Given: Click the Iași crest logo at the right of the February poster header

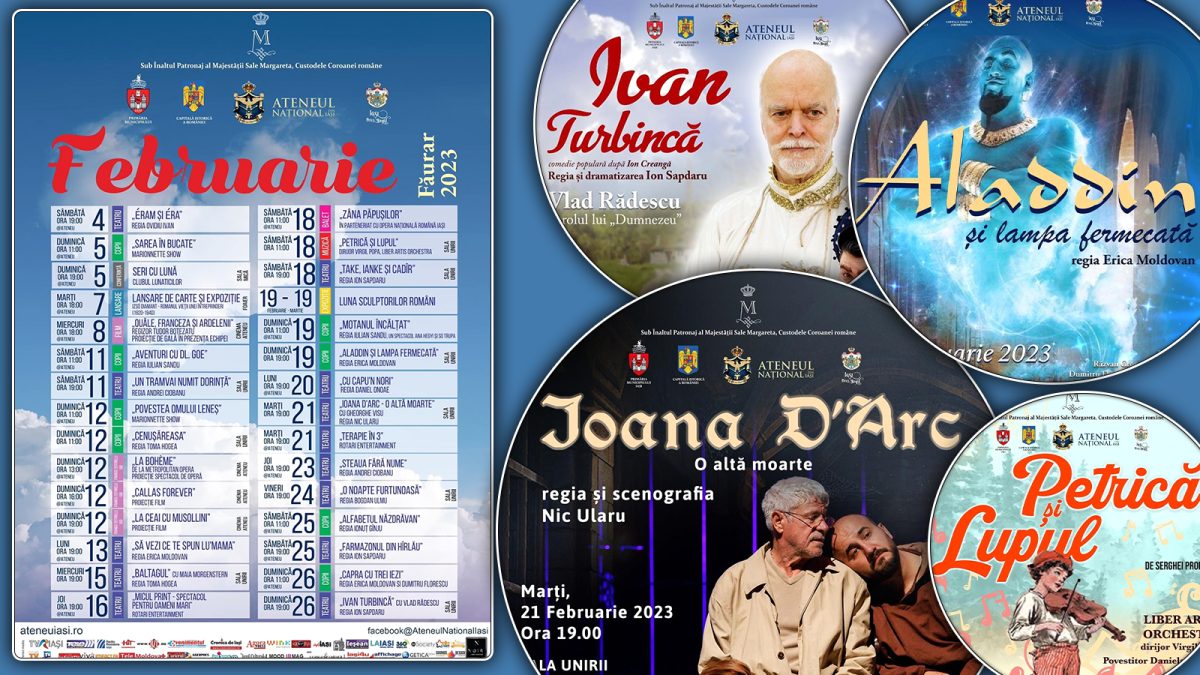Looking at the screenshot, I should click(376, 100).
